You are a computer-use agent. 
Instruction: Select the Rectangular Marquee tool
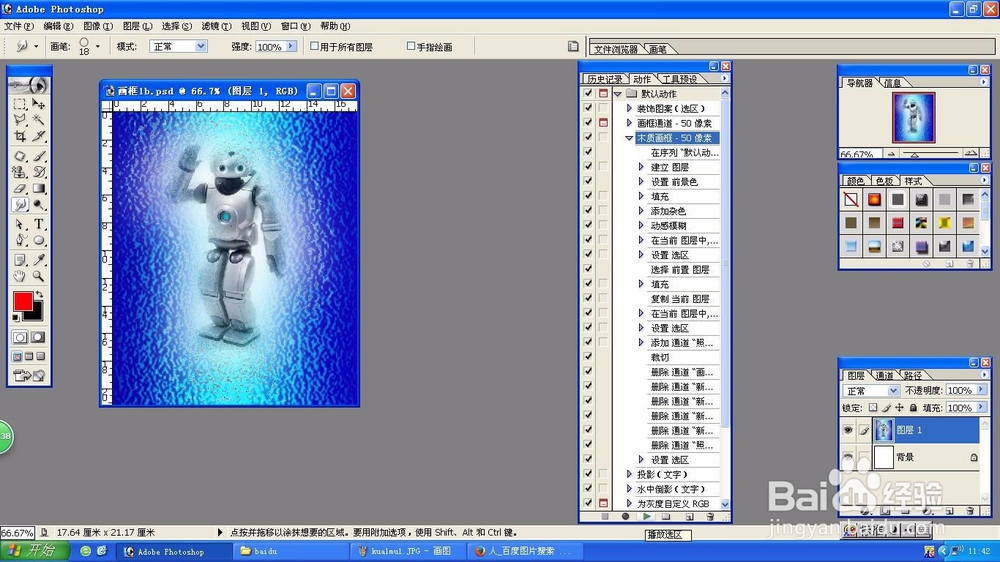20,103
